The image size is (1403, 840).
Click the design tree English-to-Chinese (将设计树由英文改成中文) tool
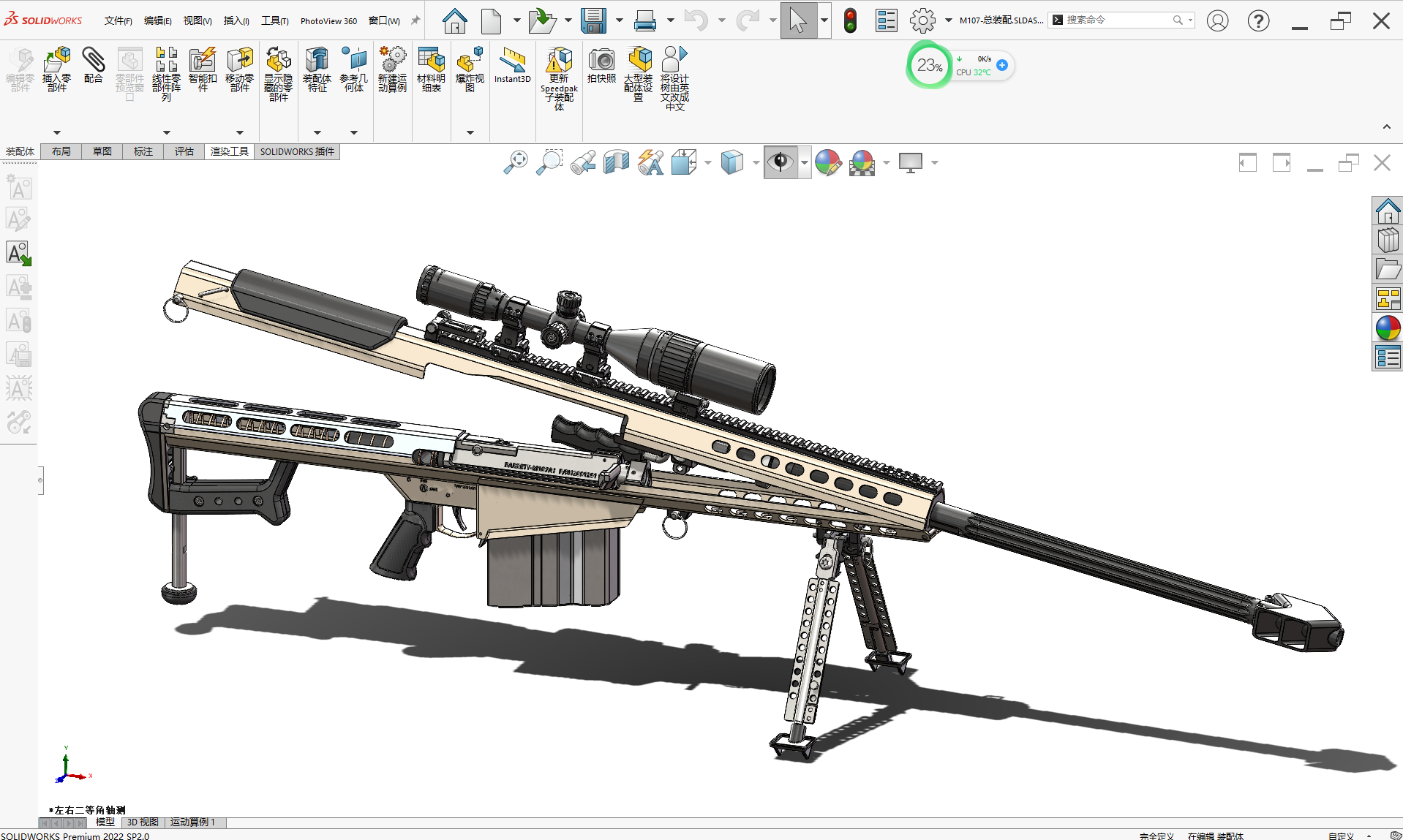(674, 78)
